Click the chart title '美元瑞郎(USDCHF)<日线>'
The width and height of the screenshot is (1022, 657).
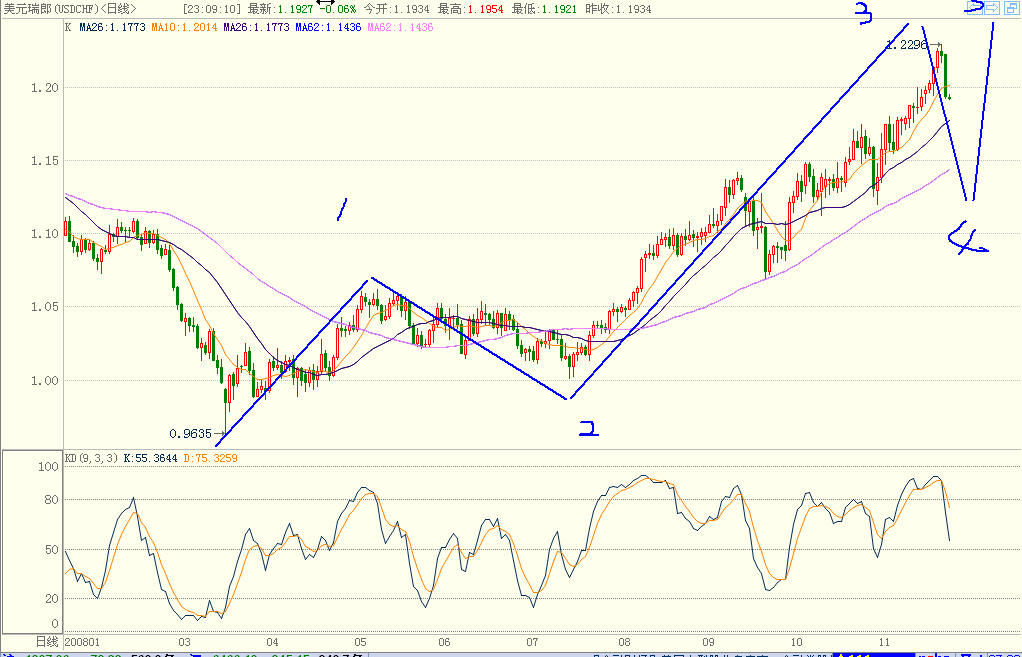(70, 9)
